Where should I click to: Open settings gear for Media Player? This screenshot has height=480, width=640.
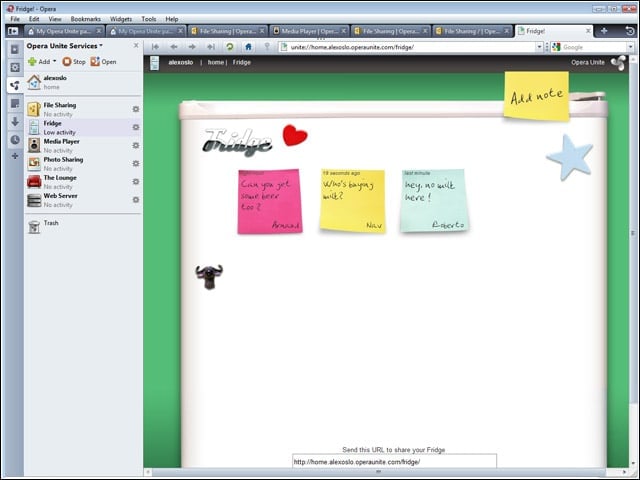(x=136, y=145)
